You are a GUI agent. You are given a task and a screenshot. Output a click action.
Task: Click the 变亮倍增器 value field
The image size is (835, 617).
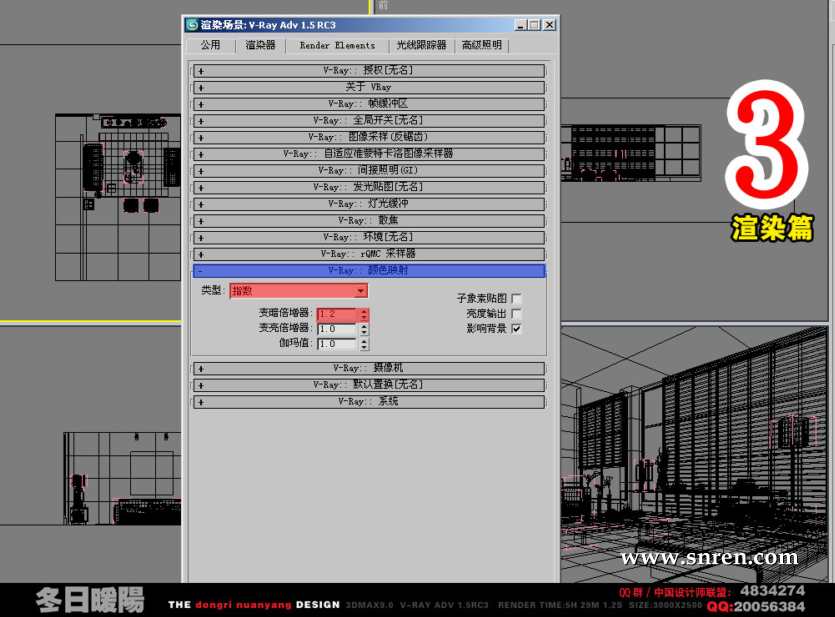(337, 329)
